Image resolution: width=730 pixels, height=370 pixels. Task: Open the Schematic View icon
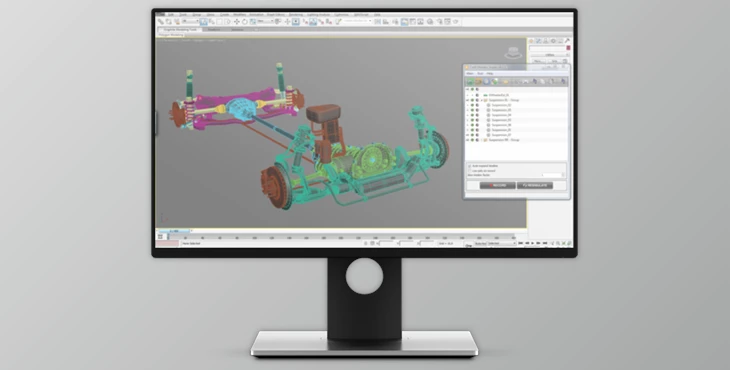pyautogui.click(x=420, y=21)
